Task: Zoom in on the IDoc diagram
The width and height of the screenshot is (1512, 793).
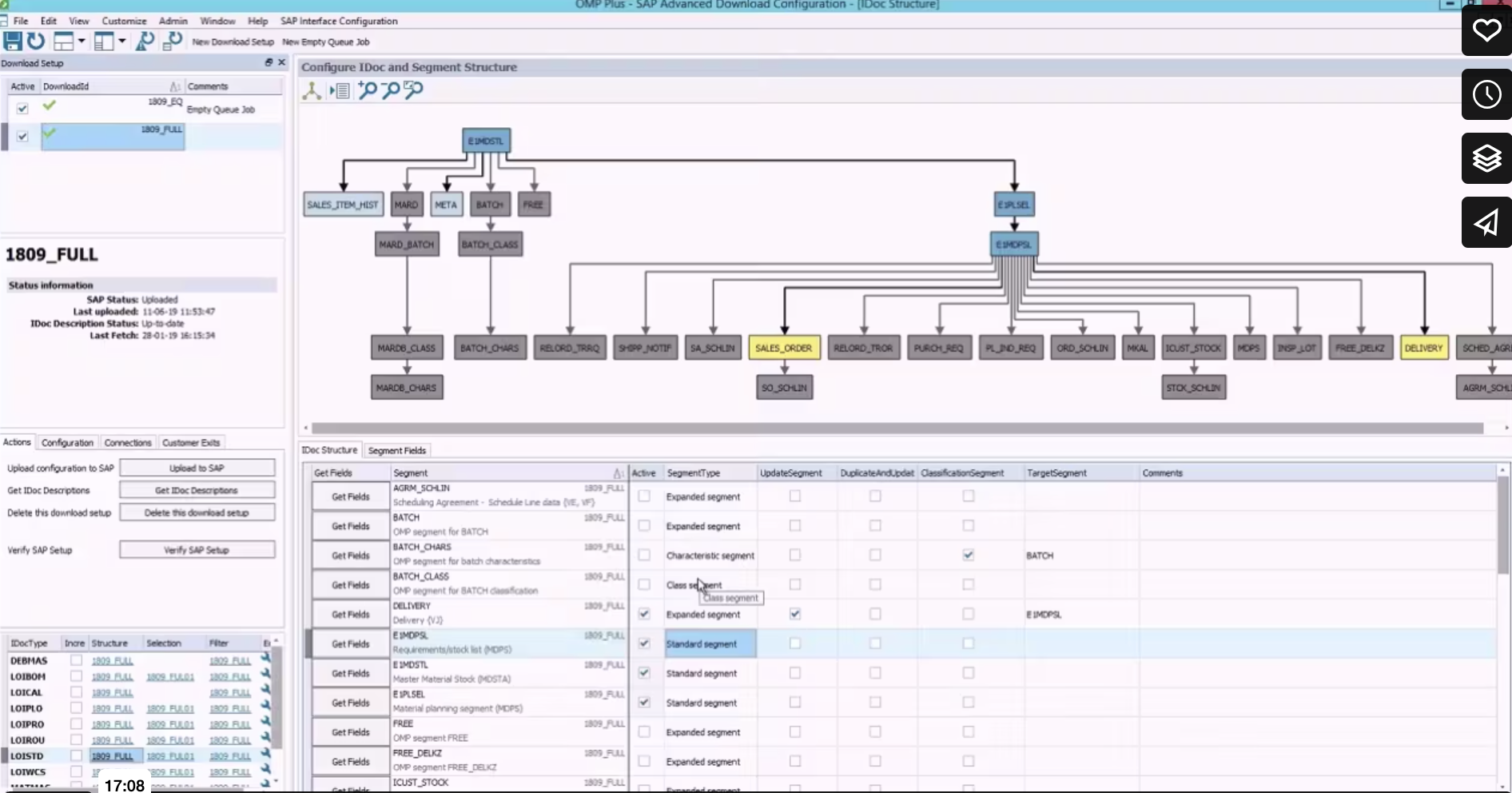Action: coord(367,90)
